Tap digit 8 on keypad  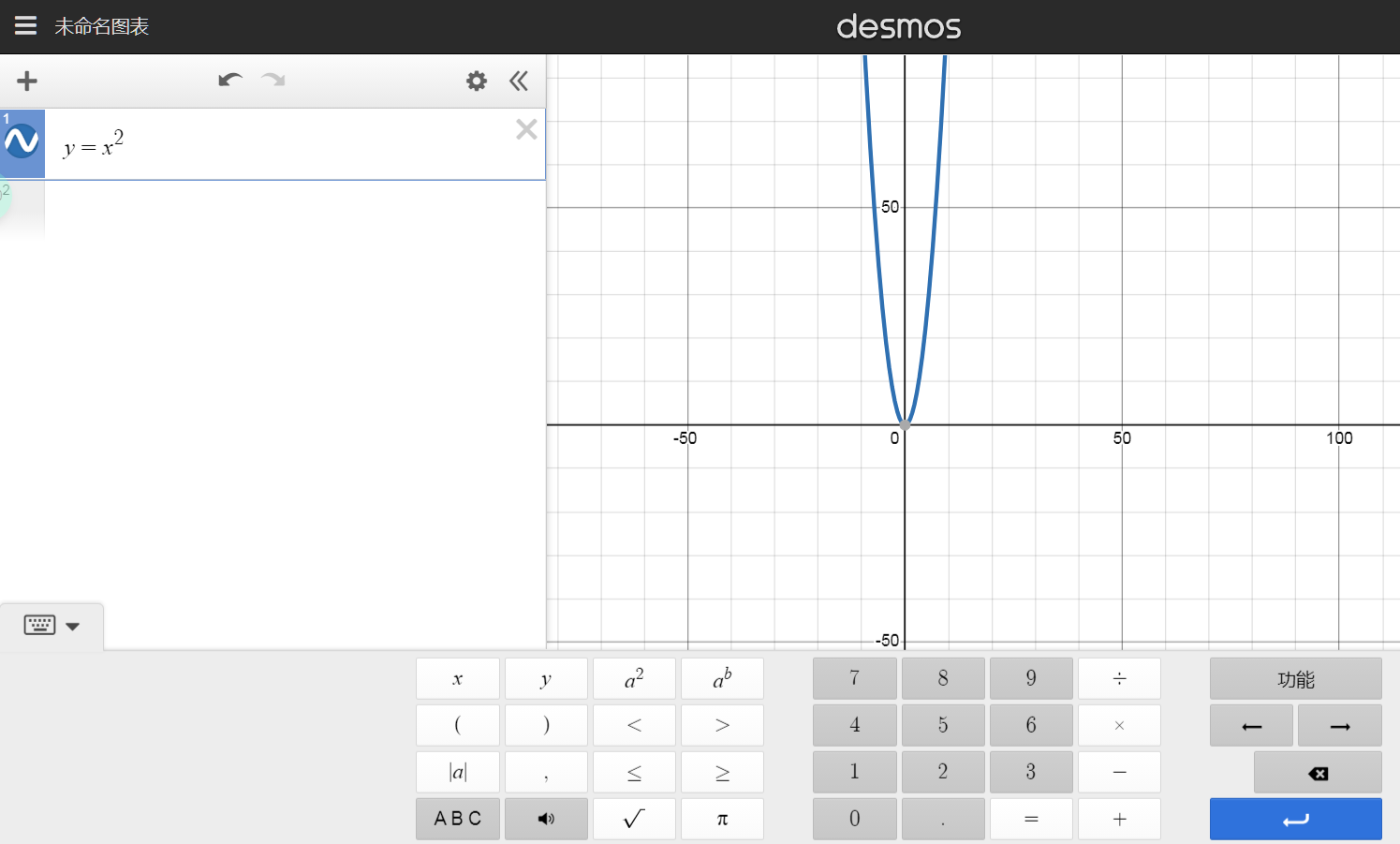(943, 679)
